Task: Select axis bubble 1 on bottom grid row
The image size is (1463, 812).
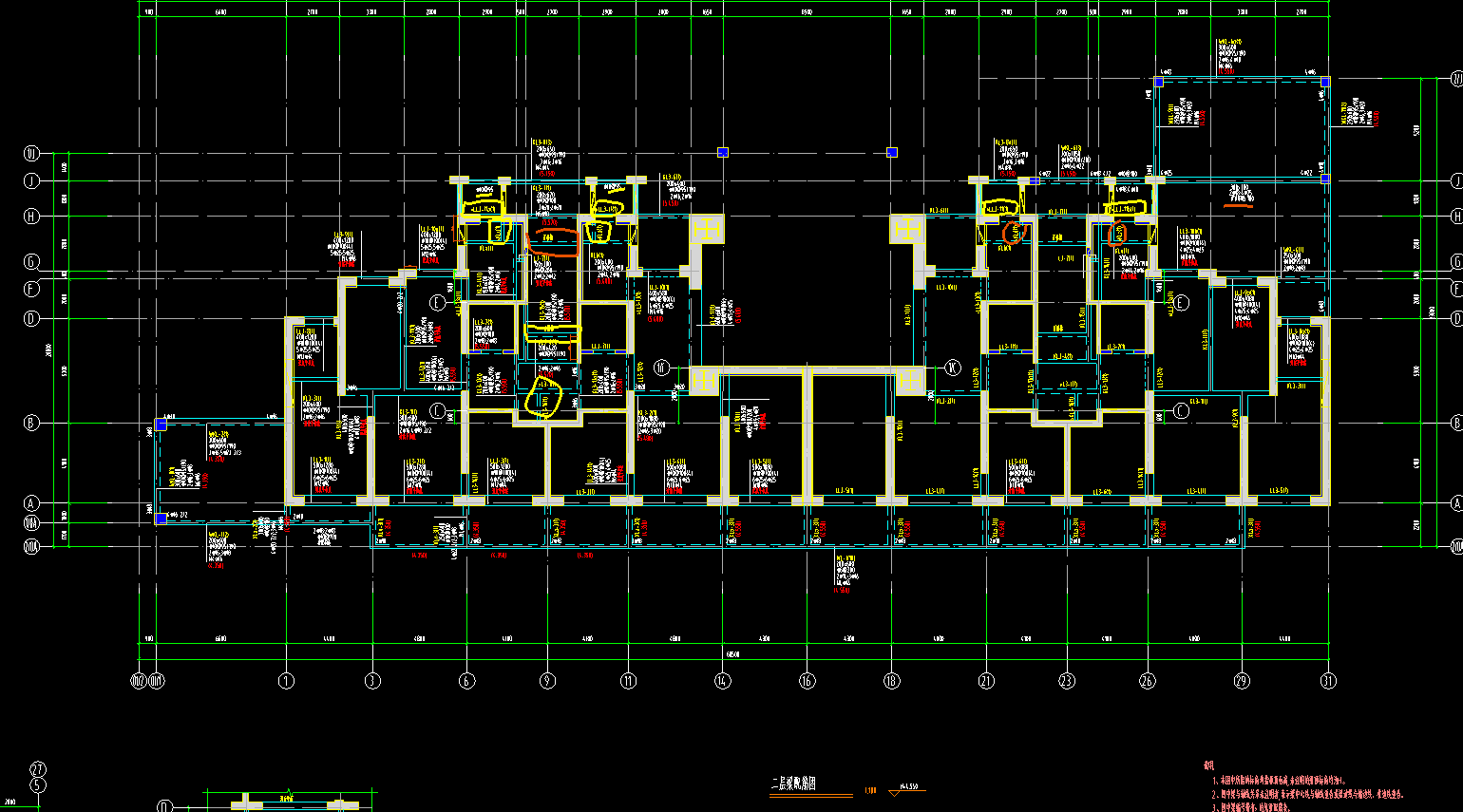Action: [286, 680]
